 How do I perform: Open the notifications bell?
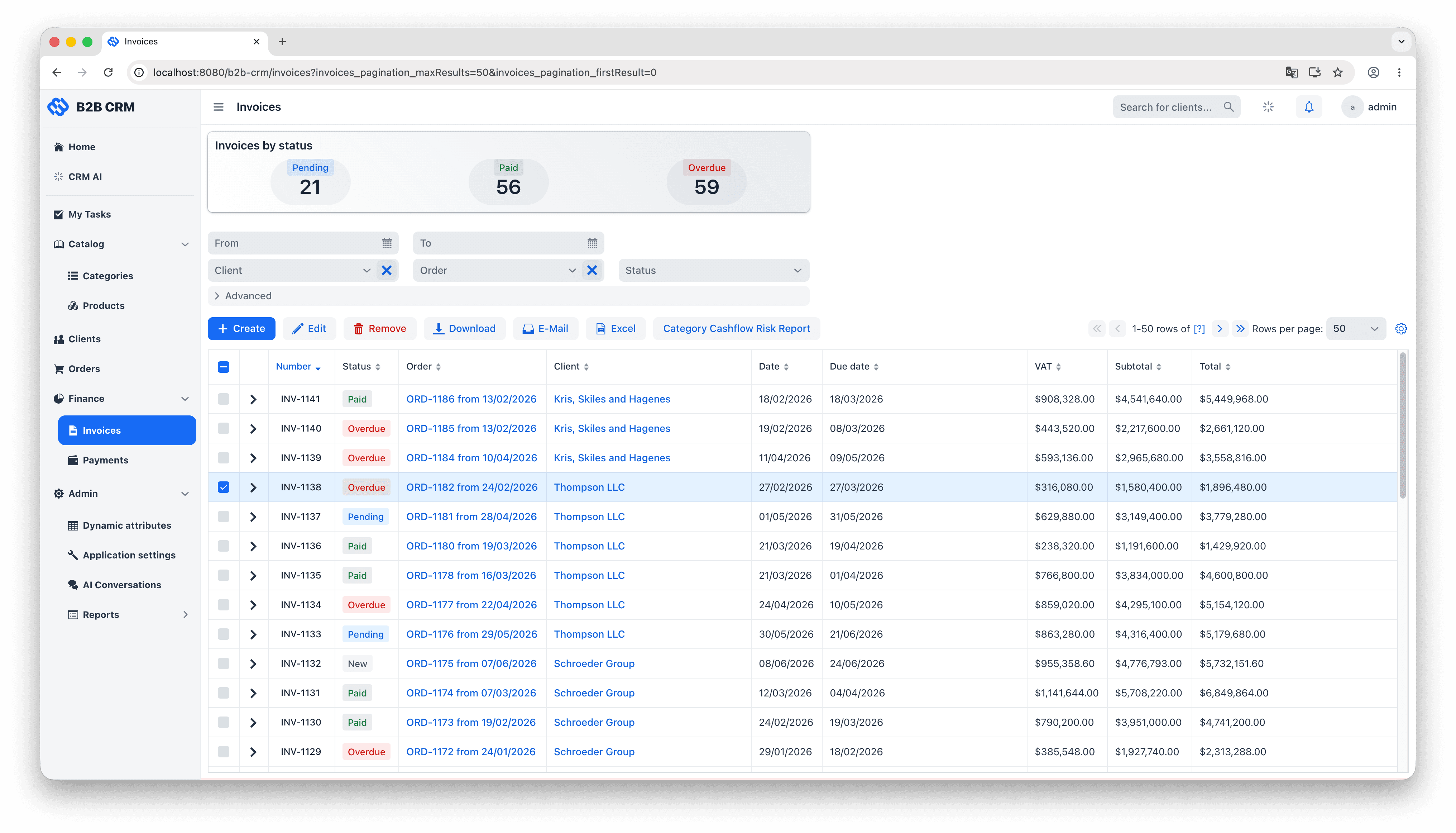click(x=1308, y=107)
